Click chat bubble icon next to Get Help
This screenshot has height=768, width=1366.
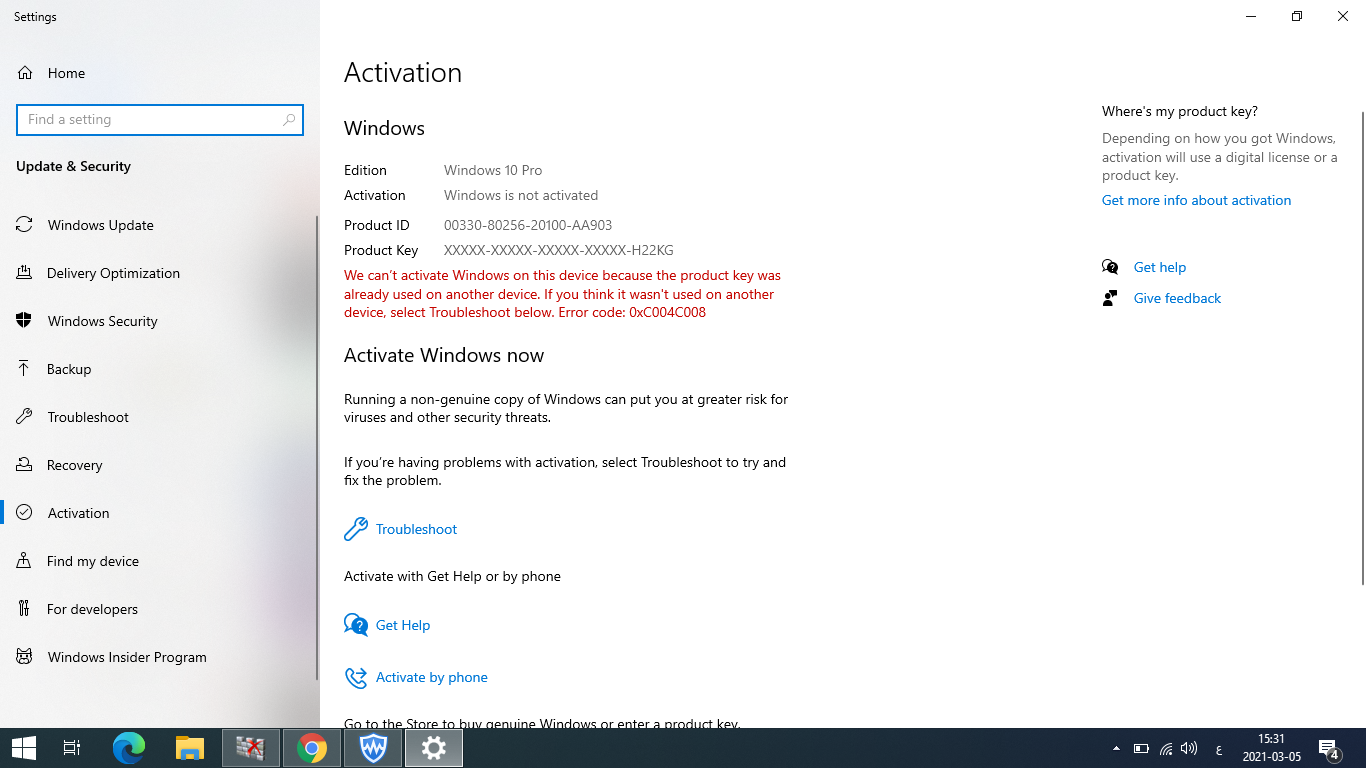point(356,625)
